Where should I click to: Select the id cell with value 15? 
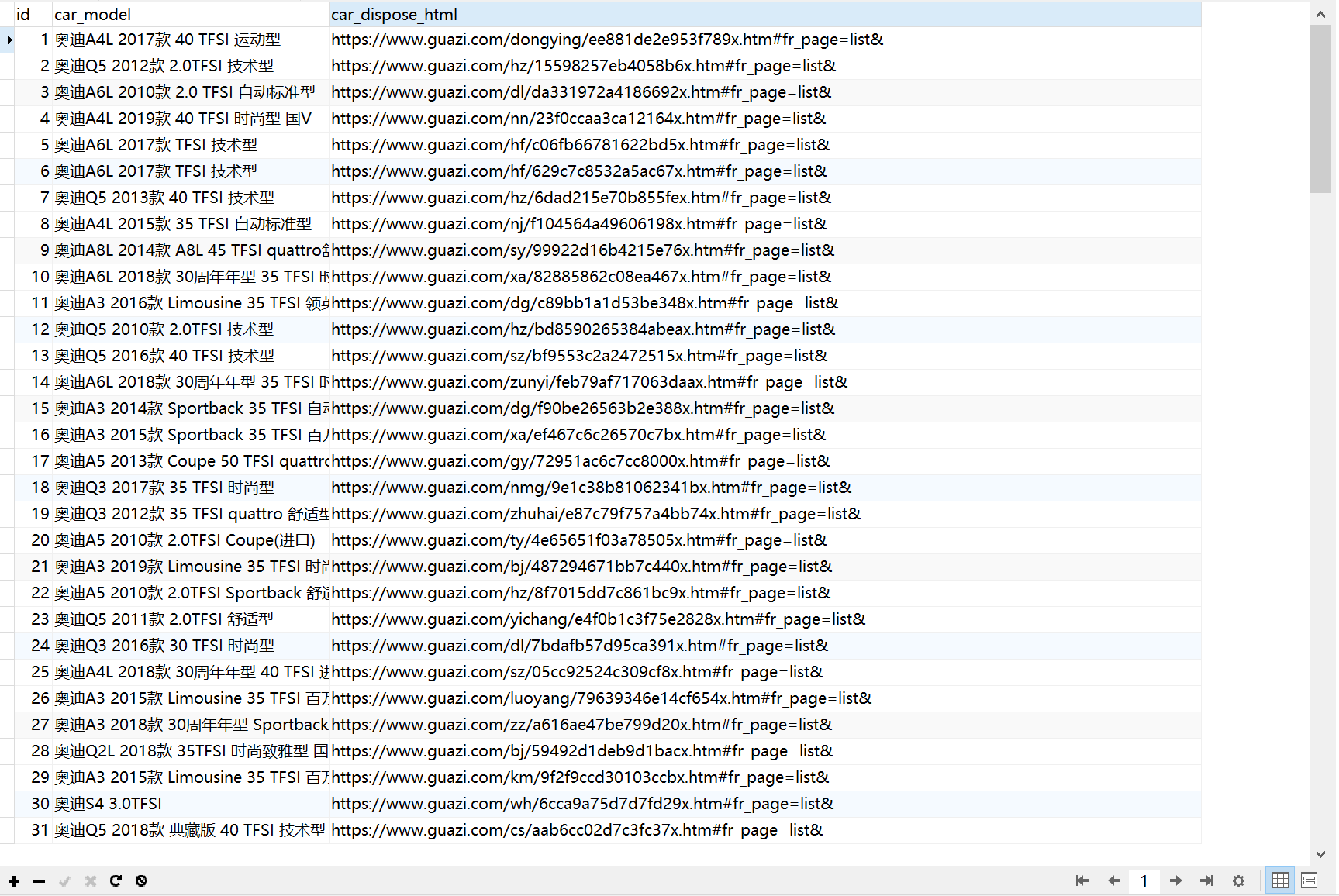33,408
